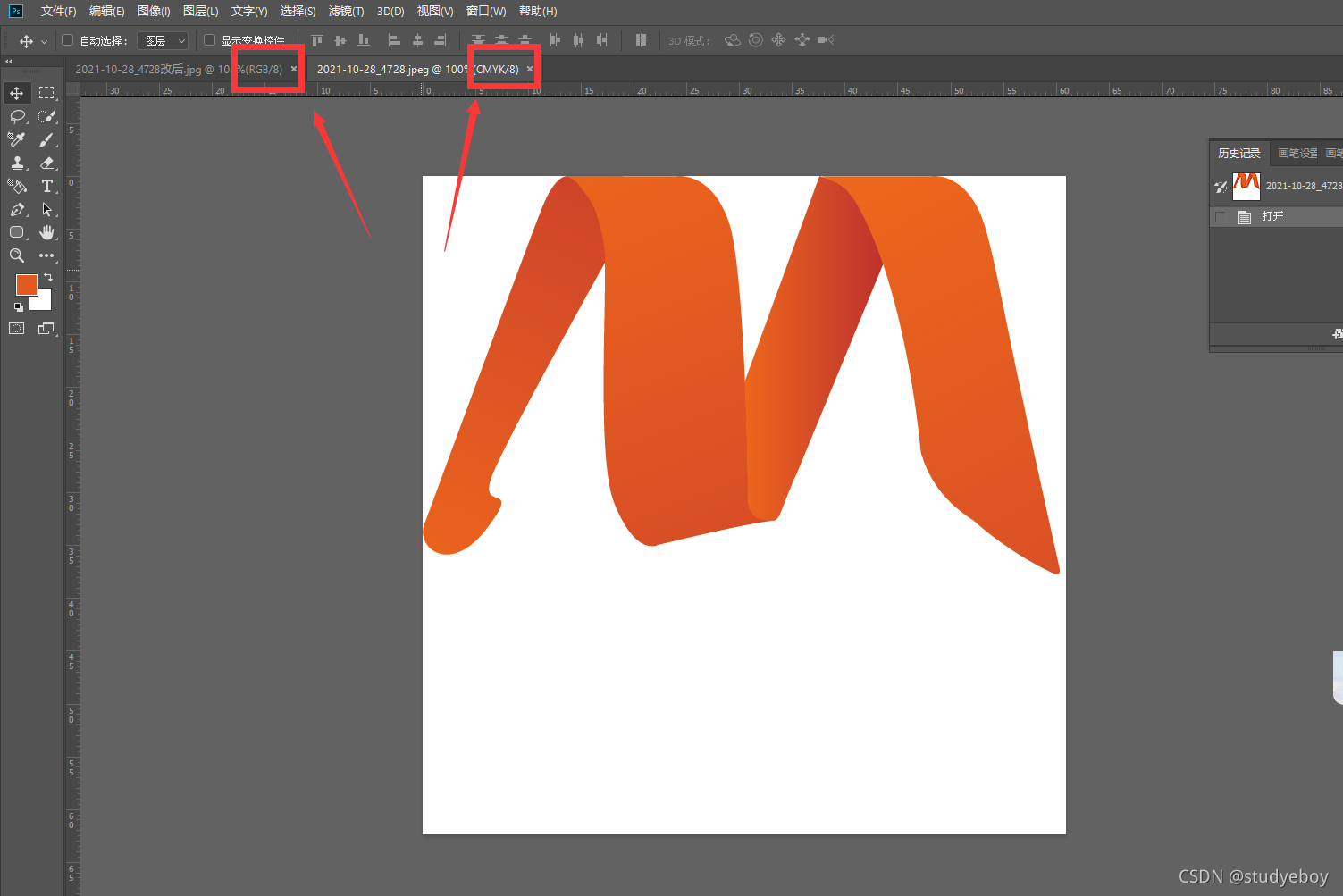Open the 图层 auto-select dropdown

coord(164,40)
